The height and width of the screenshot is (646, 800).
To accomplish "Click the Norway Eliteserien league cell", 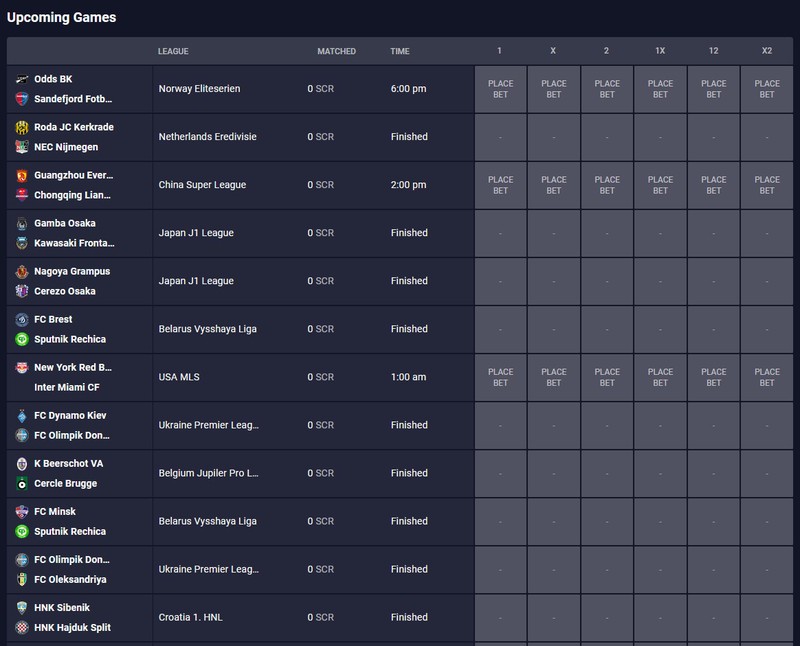I will 199,89.
